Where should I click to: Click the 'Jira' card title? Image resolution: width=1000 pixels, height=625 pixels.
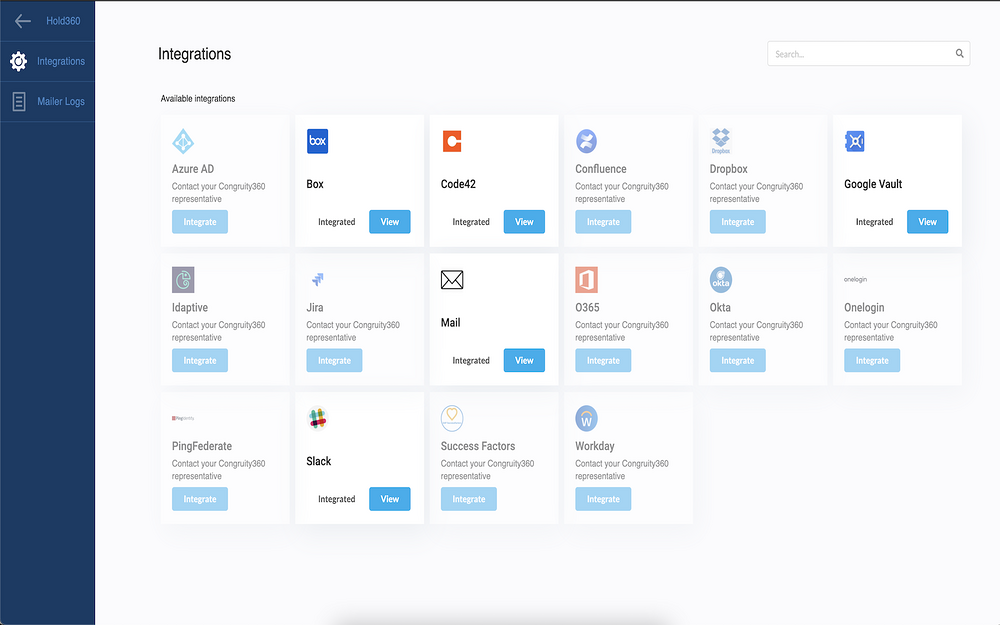pos(314,307)
